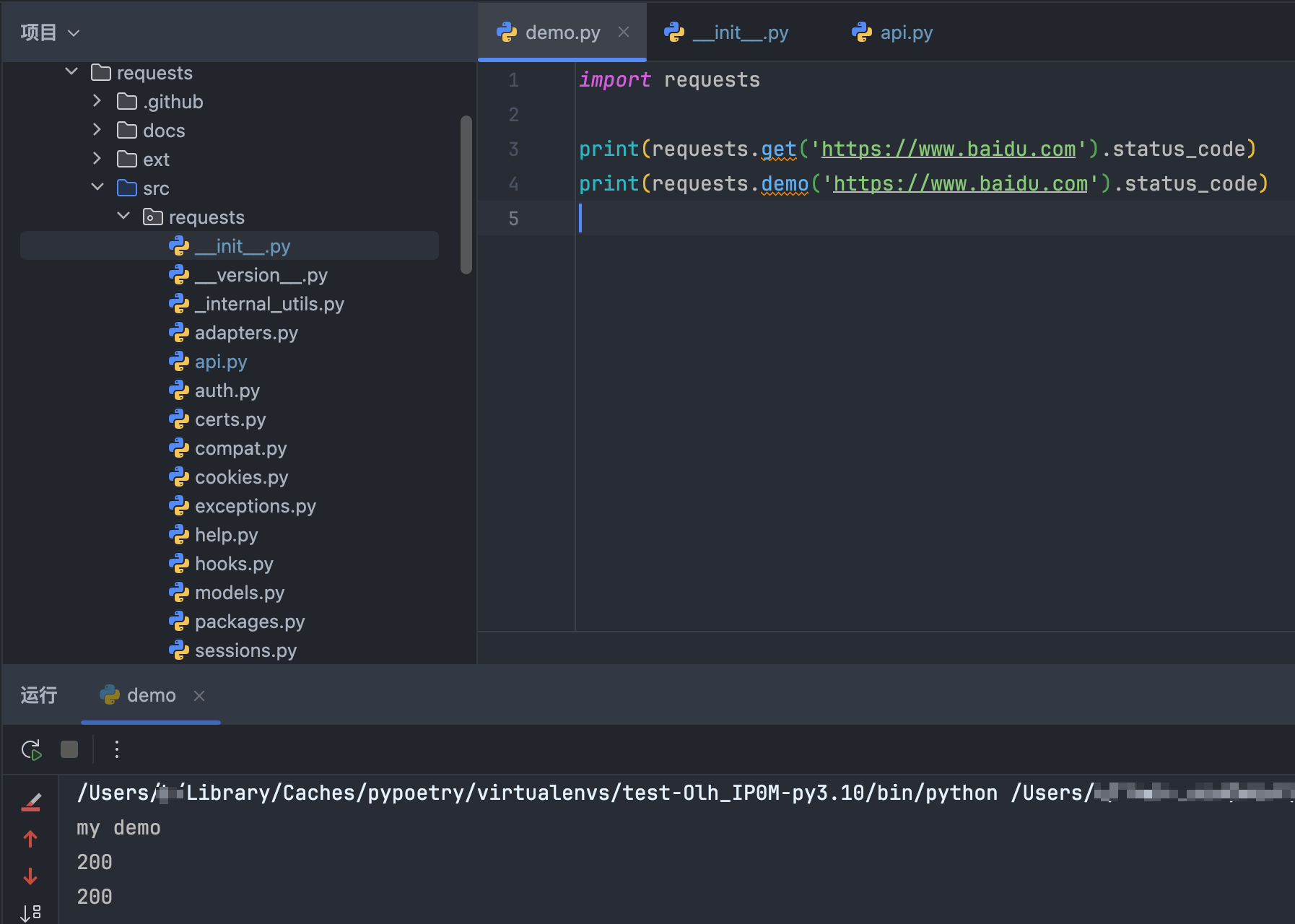Click the clear console output icon
This screenshot has width=1295, height=924.
point(31,802)
